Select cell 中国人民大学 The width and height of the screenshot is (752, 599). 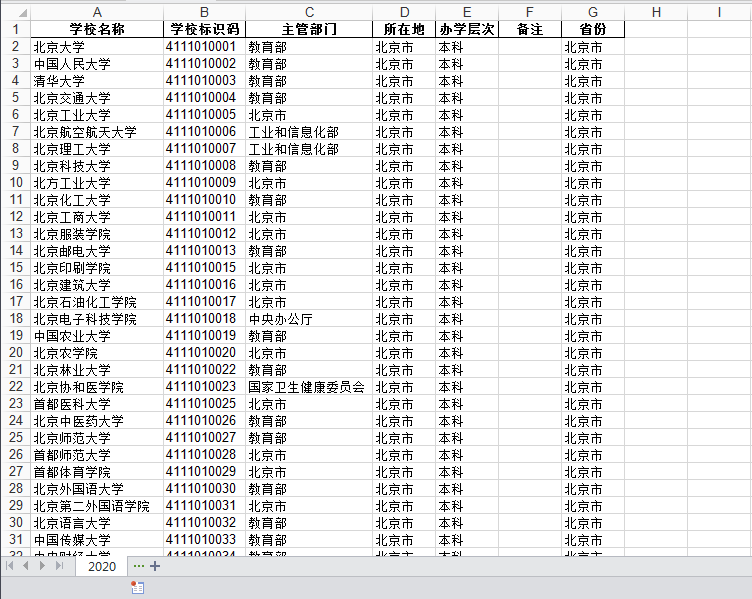[97, 64]
